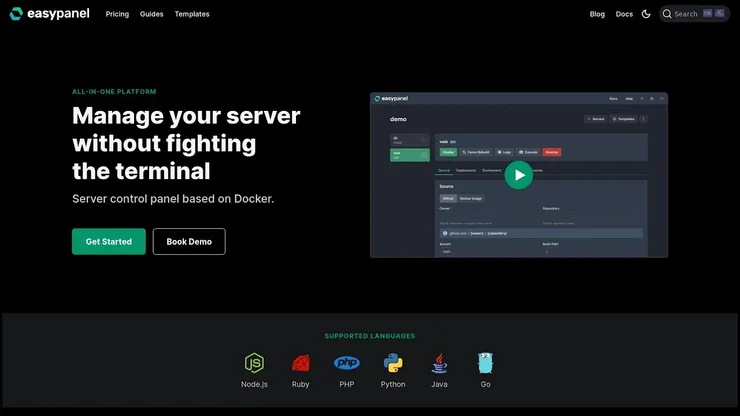Click the 'Python' label text
740x416 pixels.
pyautogui.click(x=393, y=384)
